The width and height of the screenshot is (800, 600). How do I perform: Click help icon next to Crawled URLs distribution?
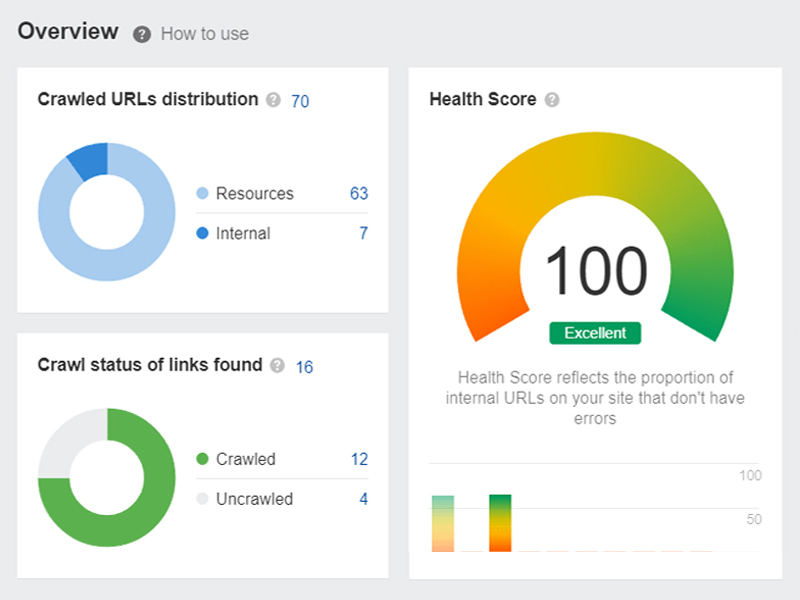point(274,100)
